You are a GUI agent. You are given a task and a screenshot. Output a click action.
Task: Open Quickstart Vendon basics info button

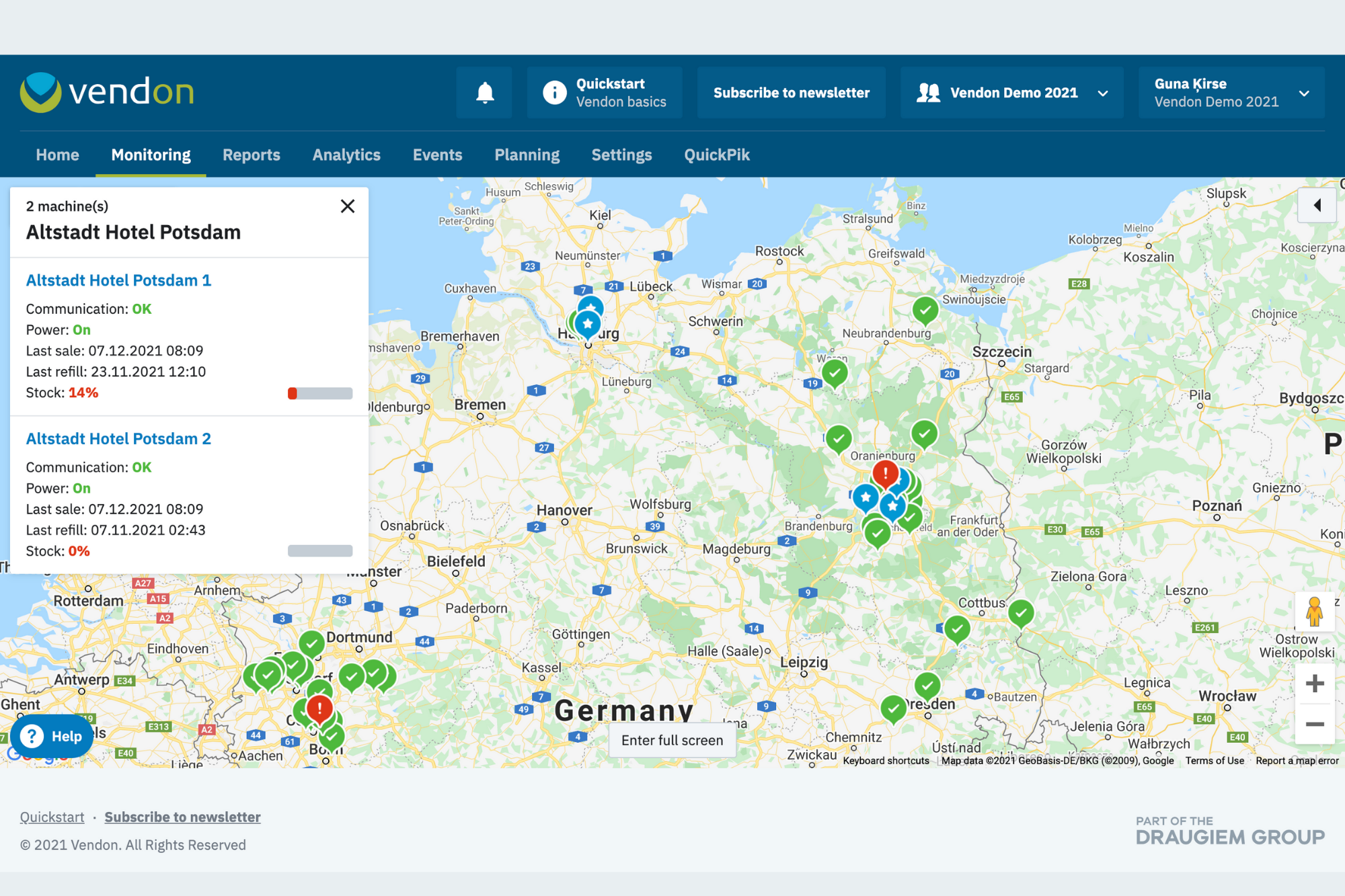pos(605,93)
